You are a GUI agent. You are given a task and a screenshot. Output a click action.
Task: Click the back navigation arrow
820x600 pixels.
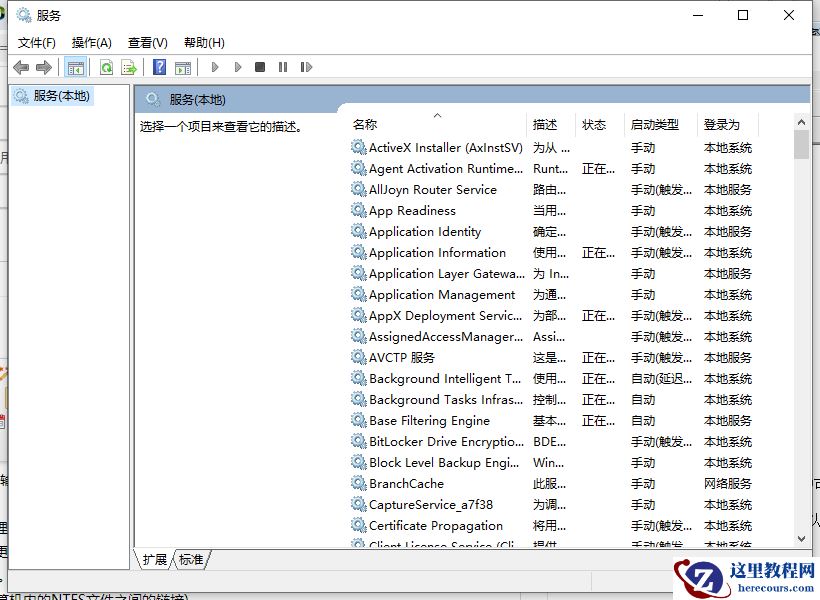click(19, 67)
